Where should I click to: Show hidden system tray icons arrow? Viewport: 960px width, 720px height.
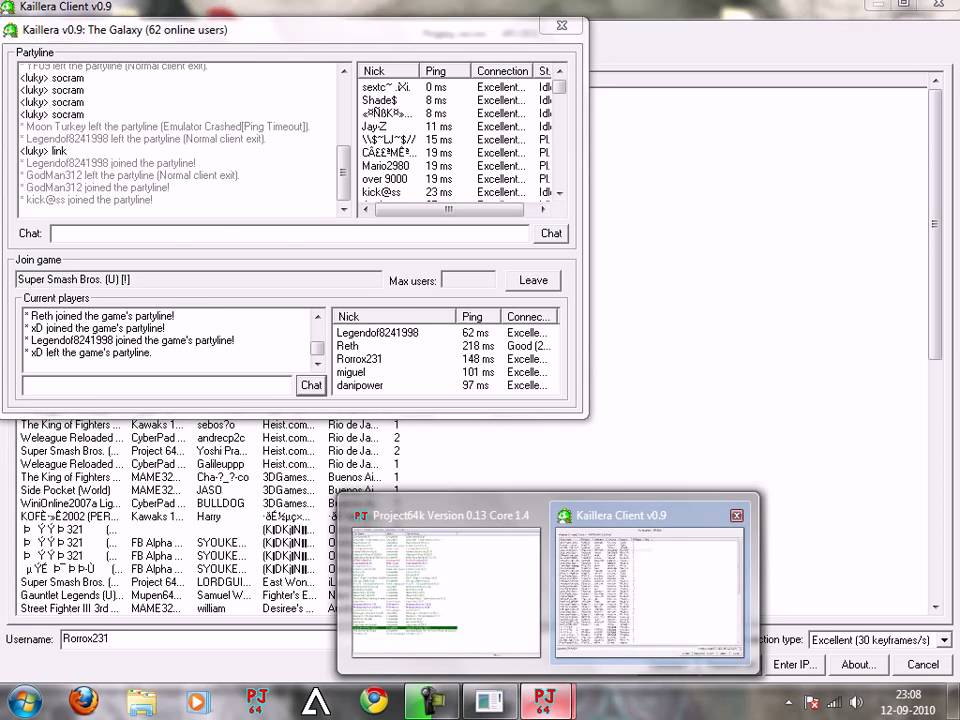click(789, 703)
